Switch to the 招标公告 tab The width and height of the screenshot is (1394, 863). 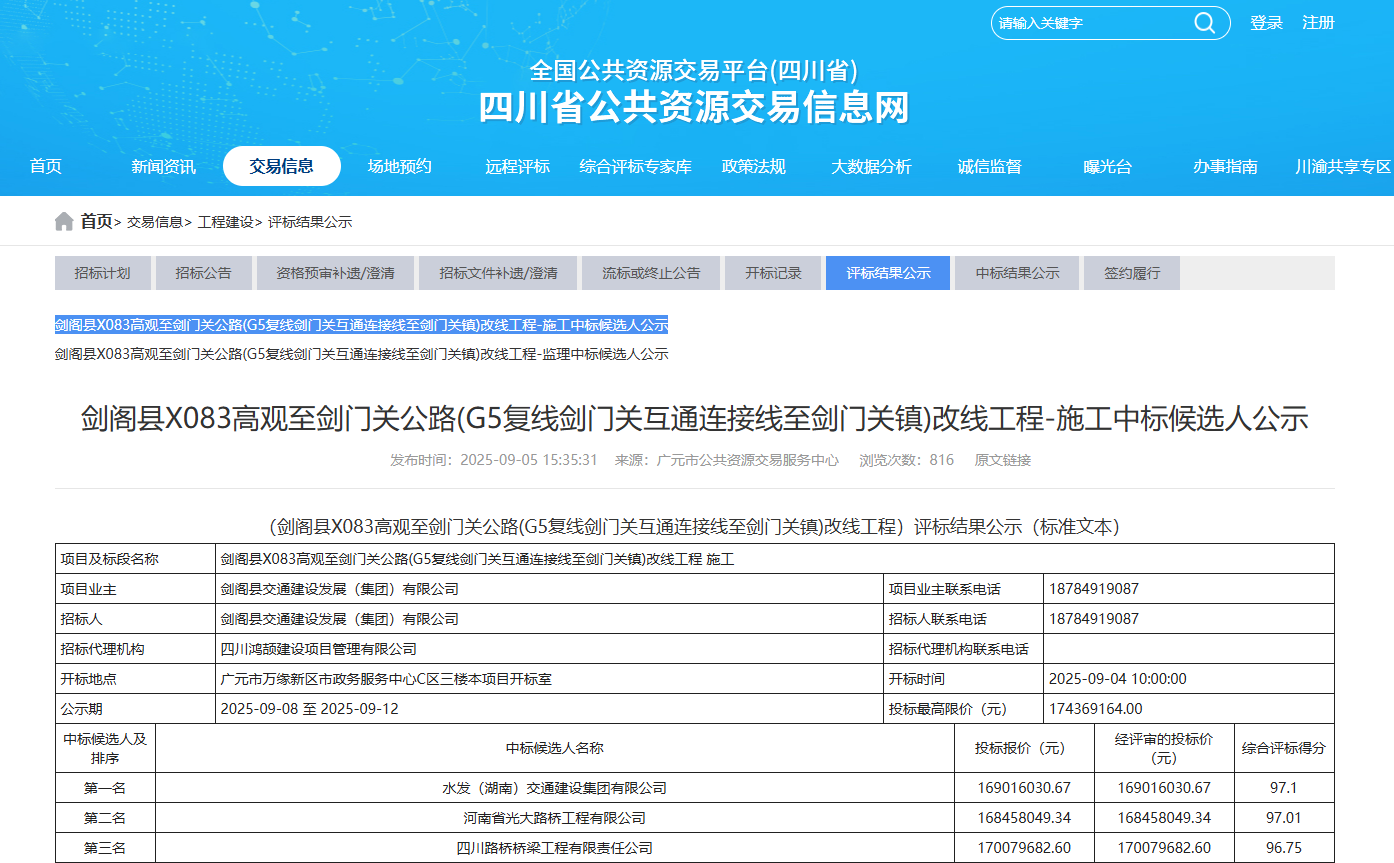click(203, 272)
